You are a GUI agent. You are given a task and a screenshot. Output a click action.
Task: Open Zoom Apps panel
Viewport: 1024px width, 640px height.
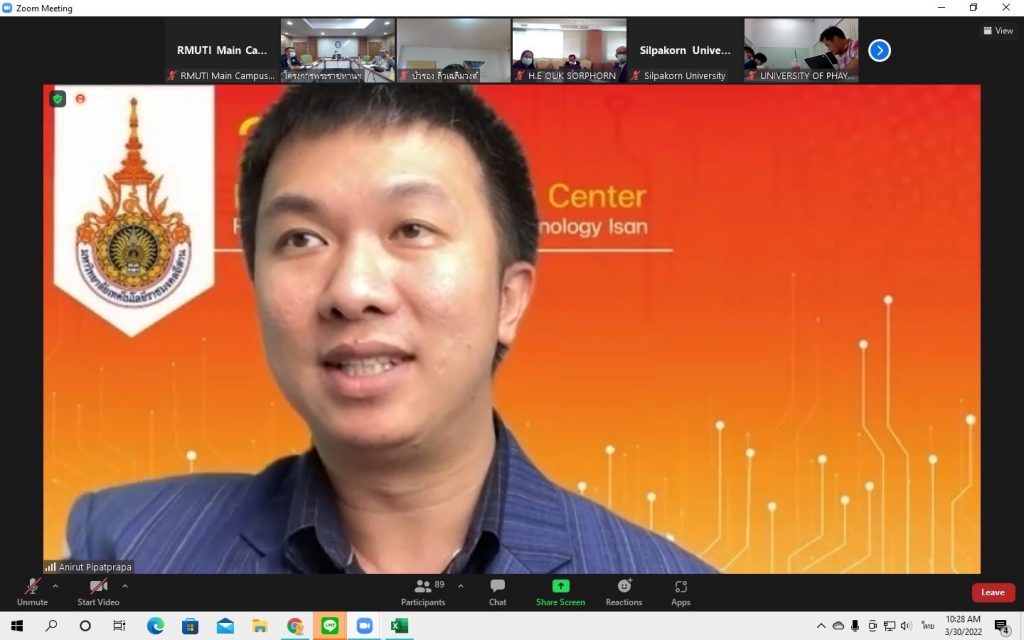pos(681,591)
